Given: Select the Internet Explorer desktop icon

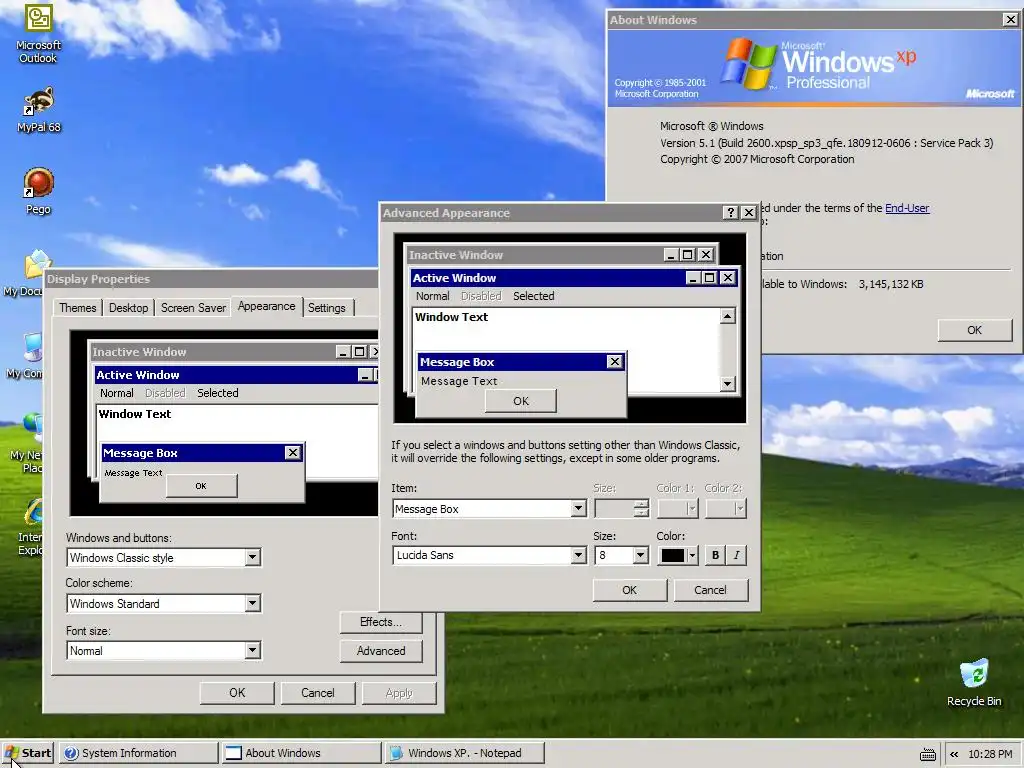Looking at the screenshot, I should click(x=29, y=527).
